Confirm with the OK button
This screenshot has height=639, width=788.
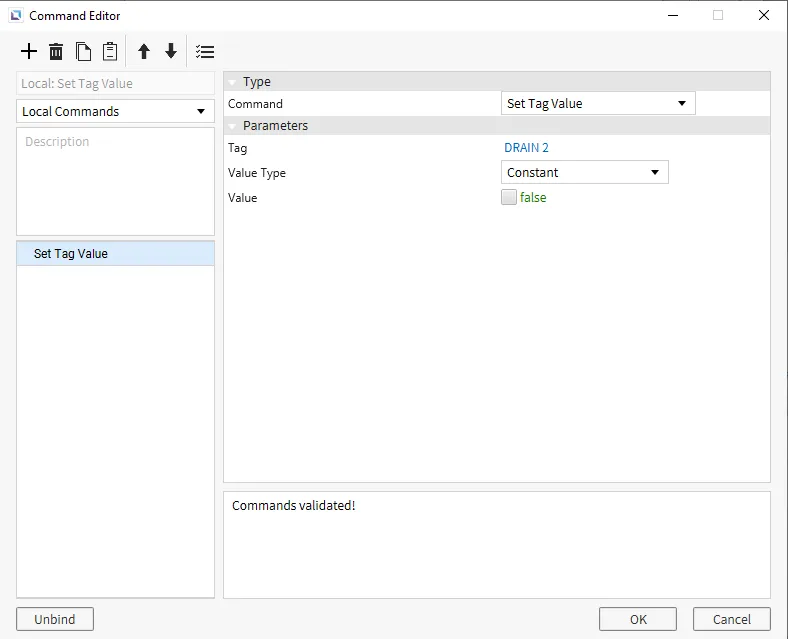point(638,619)
